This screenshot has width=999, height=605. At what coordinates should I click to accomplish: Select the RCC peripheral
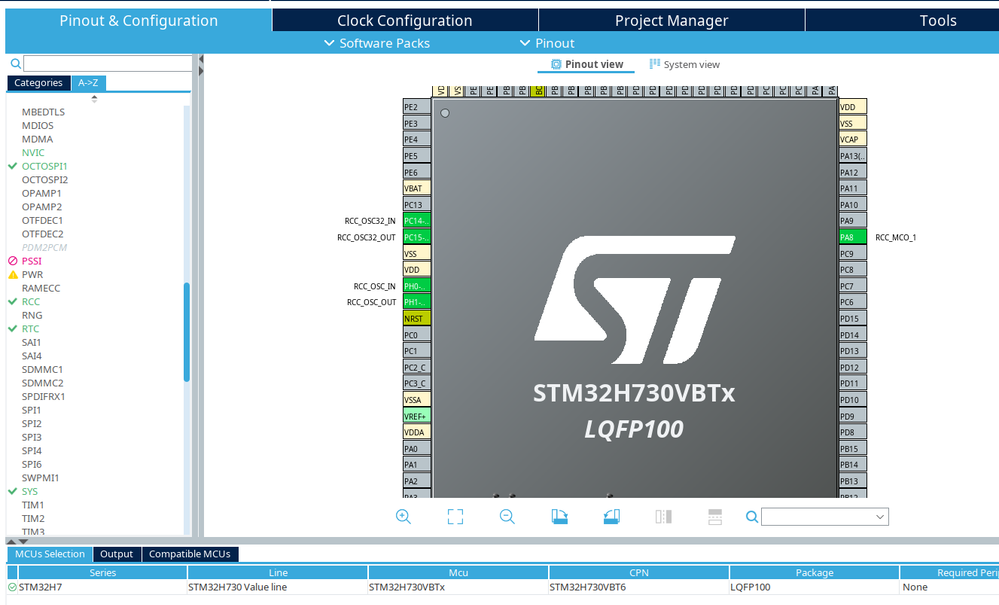[x=31, y=301]
